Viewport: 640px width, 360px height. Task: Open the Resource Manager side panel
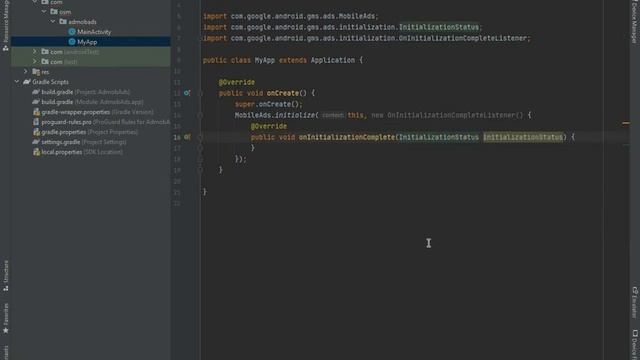pos(6,25)
